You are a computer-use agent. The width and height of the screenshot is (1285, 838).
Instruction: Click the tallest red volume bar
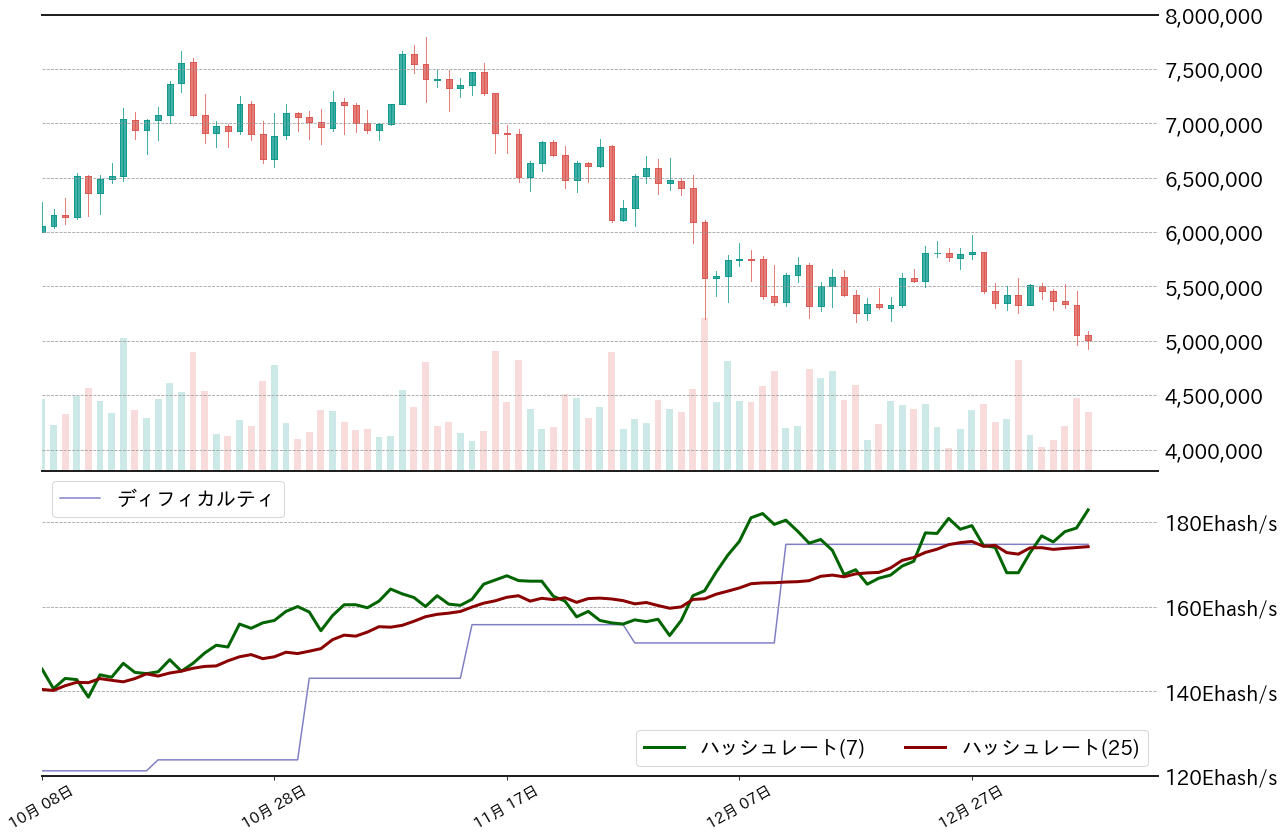[704, 394]
